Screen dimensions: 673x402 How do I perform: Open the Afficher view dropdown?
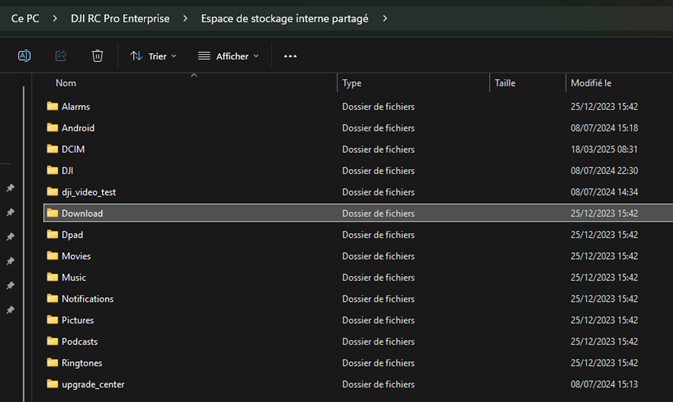[x=228, y=56]
